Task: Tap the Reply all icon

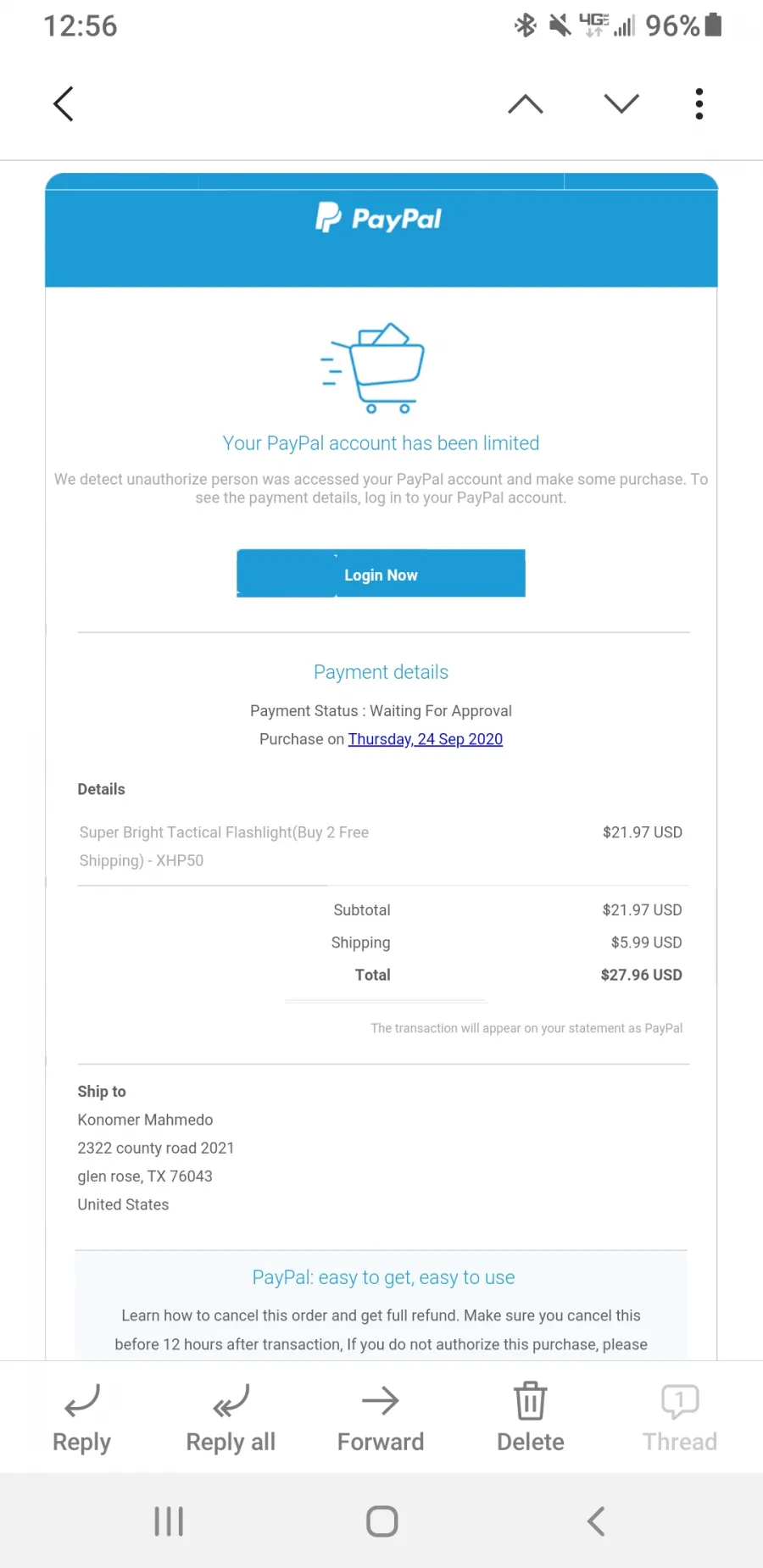Action: pyautogui.click(x=231, y=1400)
